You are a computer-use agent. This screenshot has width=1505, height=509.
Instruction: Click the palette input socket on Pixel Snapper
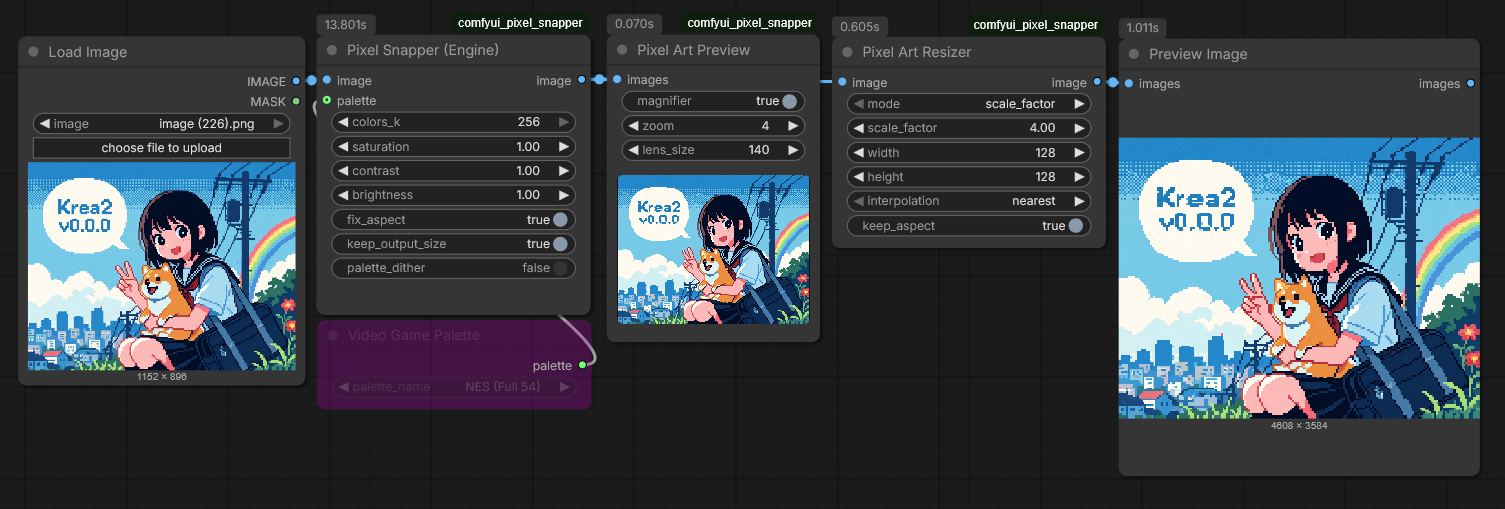[327, 100]
